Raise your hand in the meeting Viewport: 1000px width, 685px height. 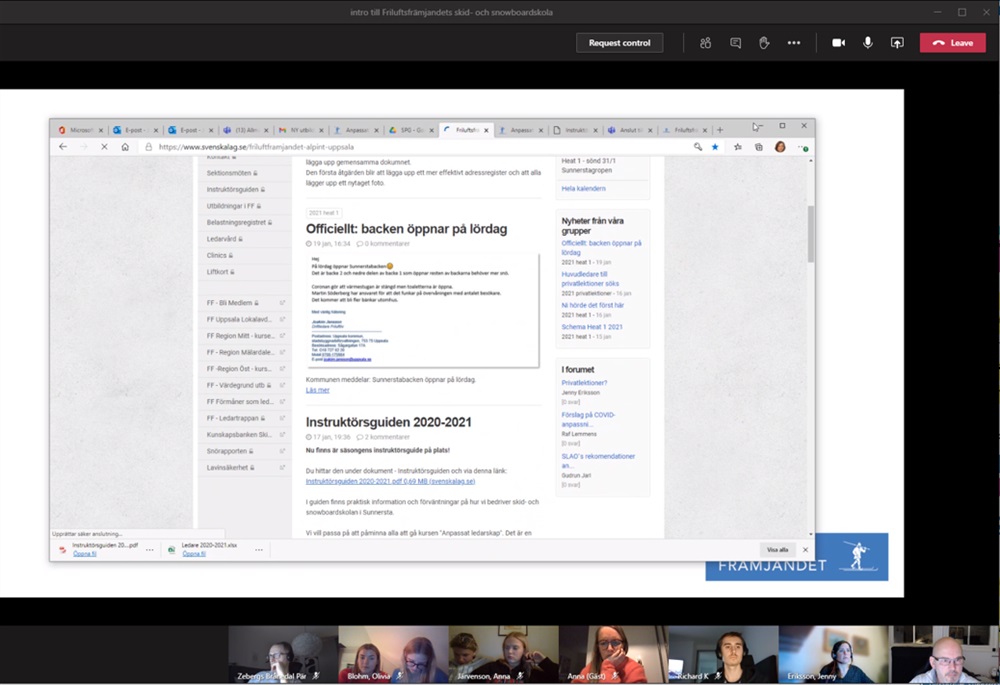pos(764,43)
